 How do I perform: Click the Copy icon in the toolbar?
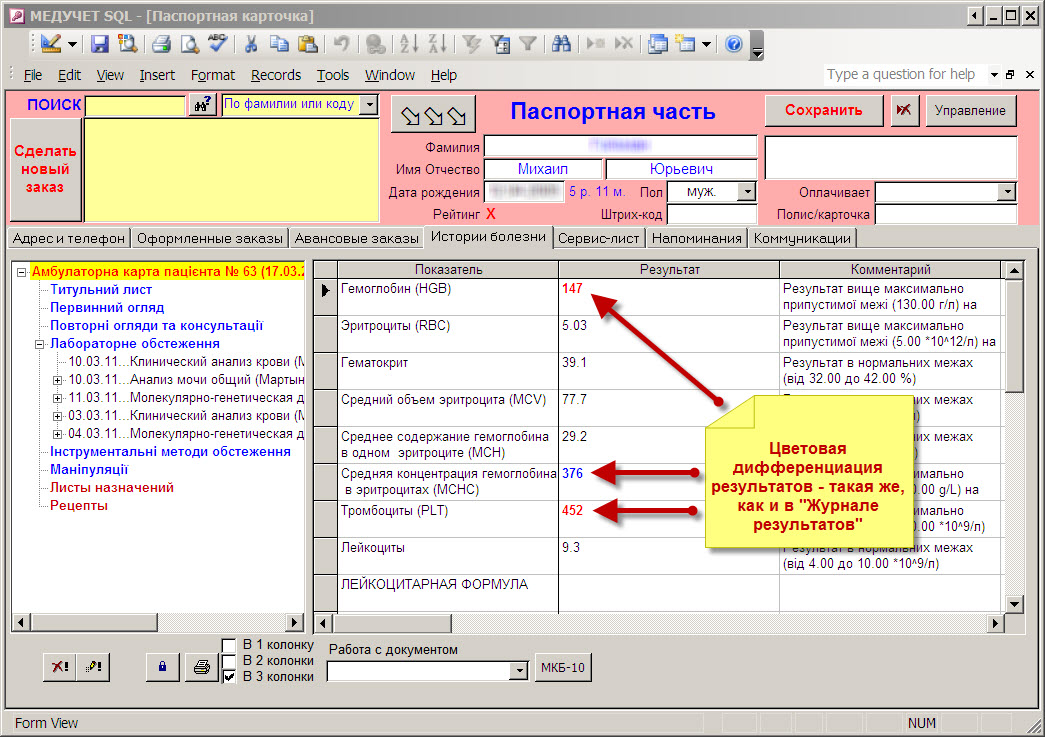click(x=279, y=44)
